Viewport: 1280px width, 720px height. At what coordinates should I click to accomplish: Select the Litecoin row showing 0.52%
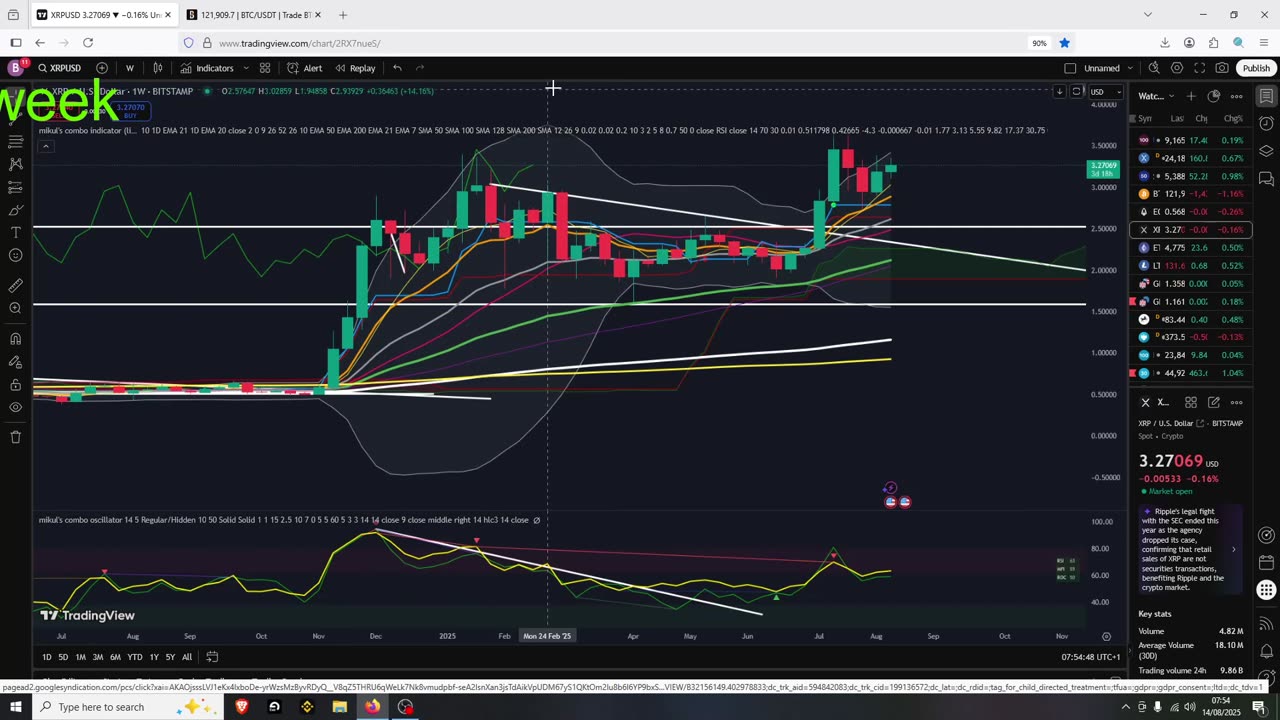point(1191,266)
